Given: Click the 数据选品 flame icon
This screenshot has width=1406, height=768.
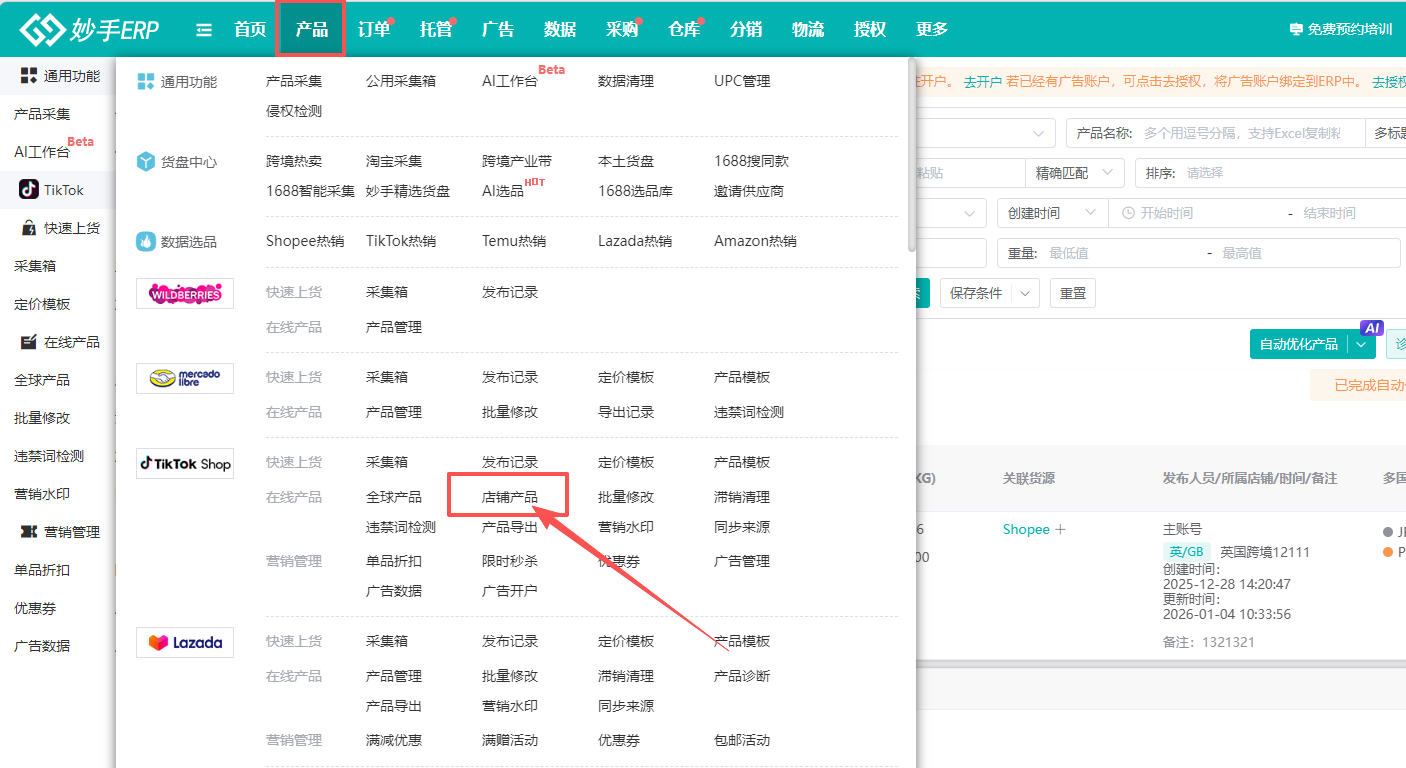Looking at the screenshot, I should pyautogui.click(x=146, y=241).
